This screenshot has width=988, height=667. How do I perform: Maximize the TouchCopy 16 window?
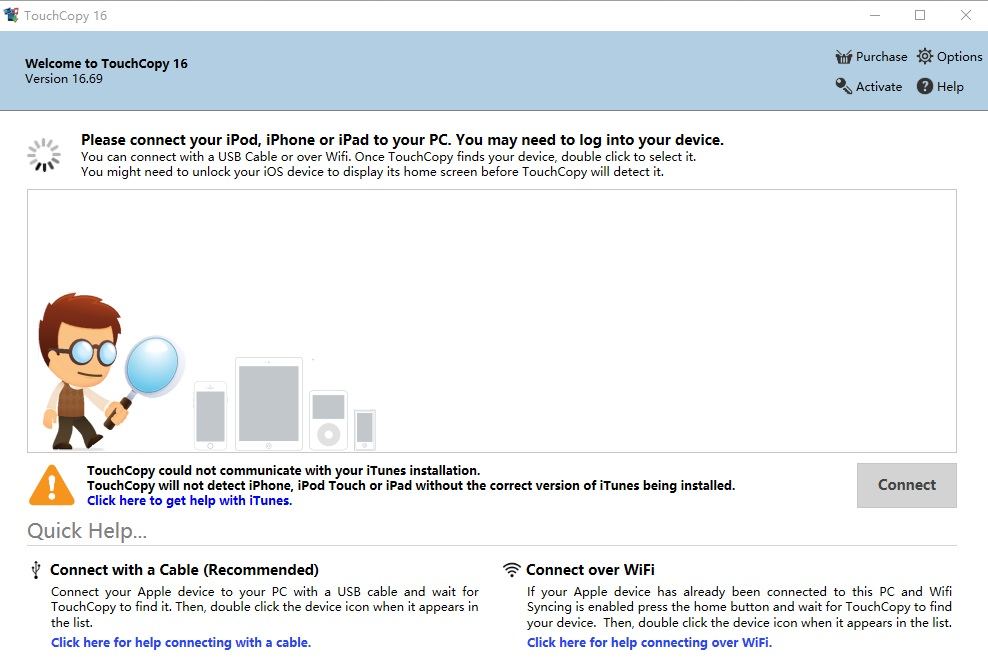920,15
